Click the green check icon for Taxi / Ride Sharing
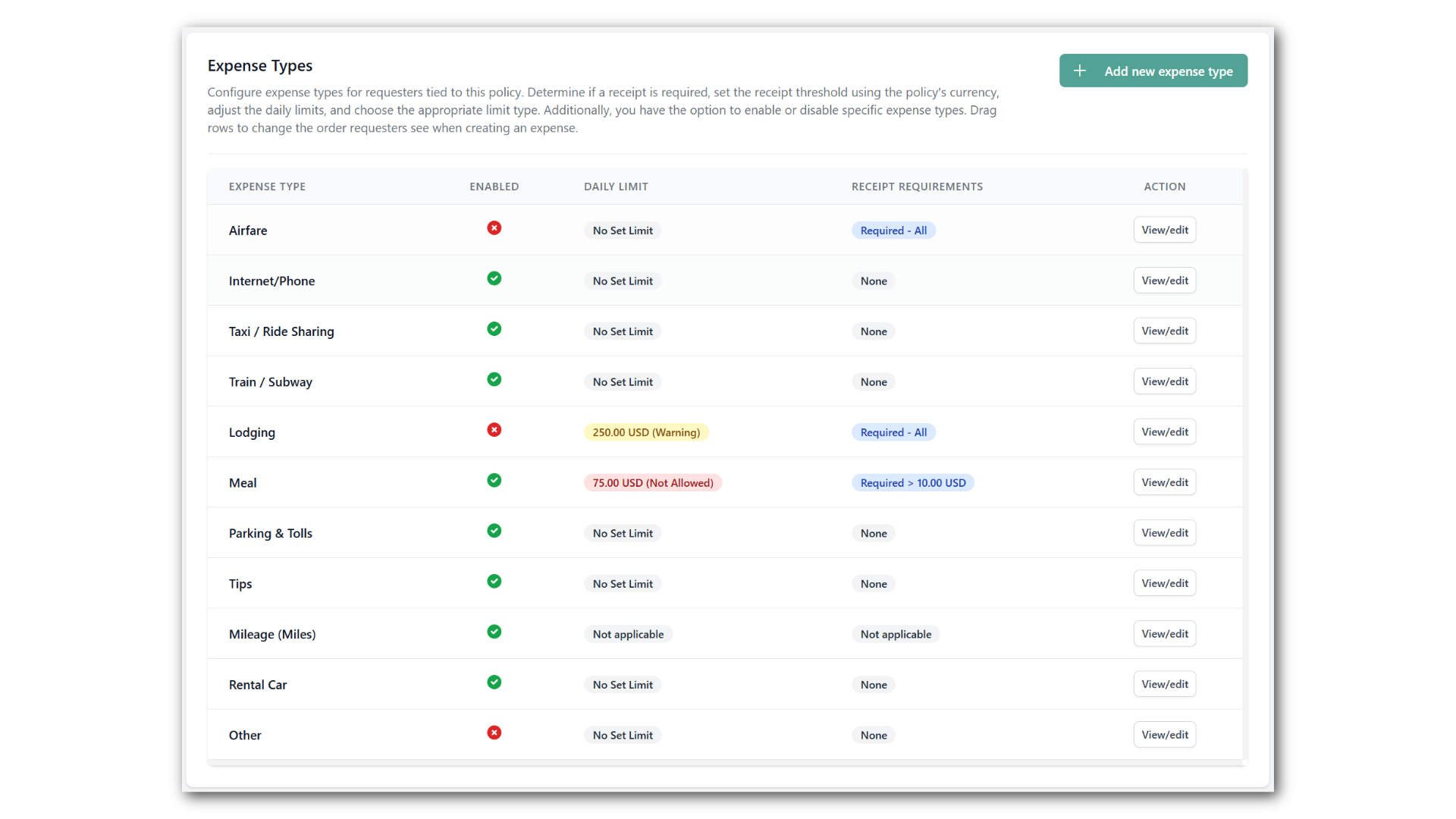1456x819 pixels. click(x=494, y=329)
